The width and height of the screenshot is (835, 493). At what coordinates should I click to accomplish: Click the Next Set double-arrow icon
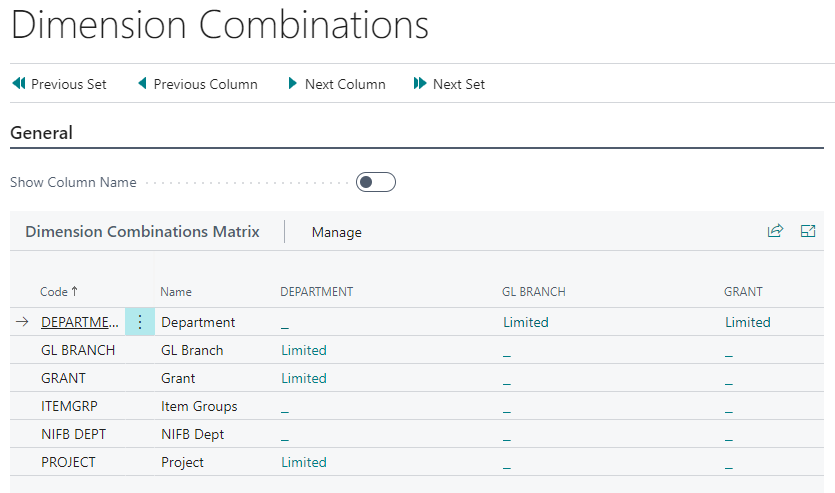pyautogui.click(x=420, y=84)
